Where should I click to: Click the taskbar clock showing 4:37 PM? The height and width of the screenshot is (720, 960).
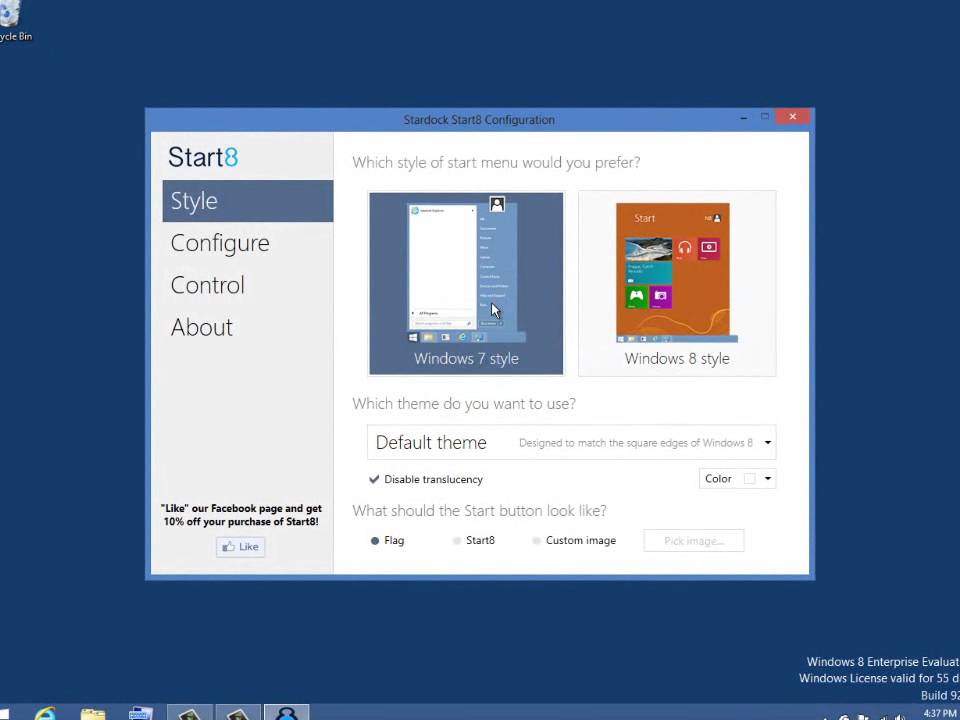tap(939, 714)
